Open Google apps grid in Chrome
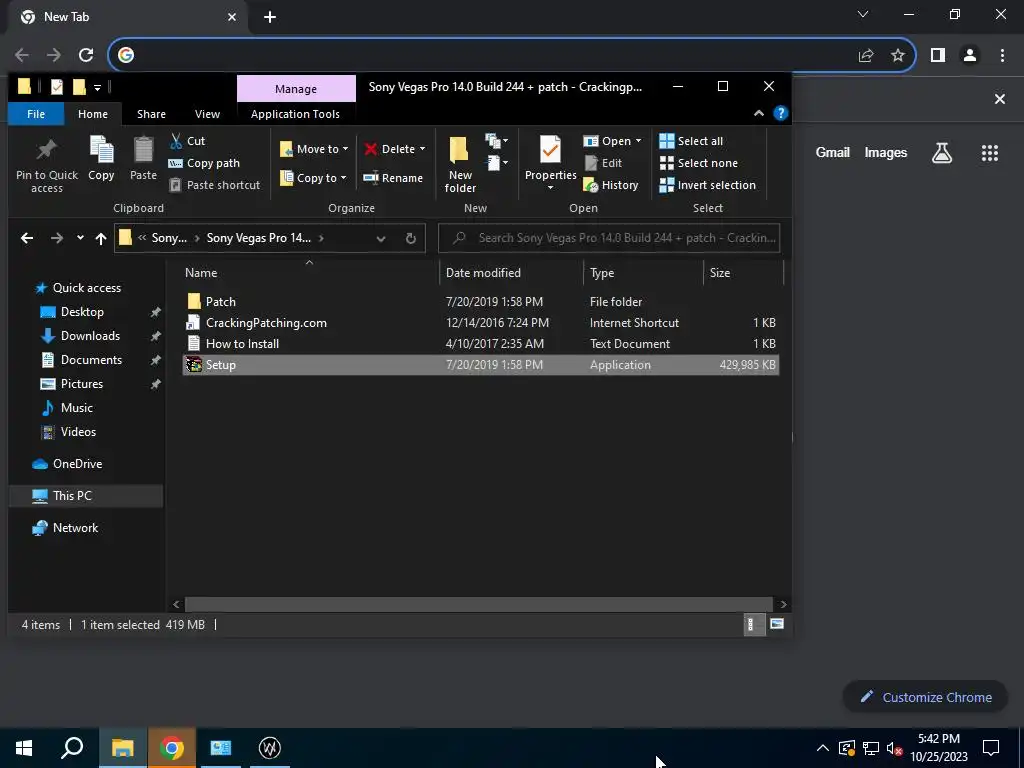The image size is (1024, 768). click(989, 153)
